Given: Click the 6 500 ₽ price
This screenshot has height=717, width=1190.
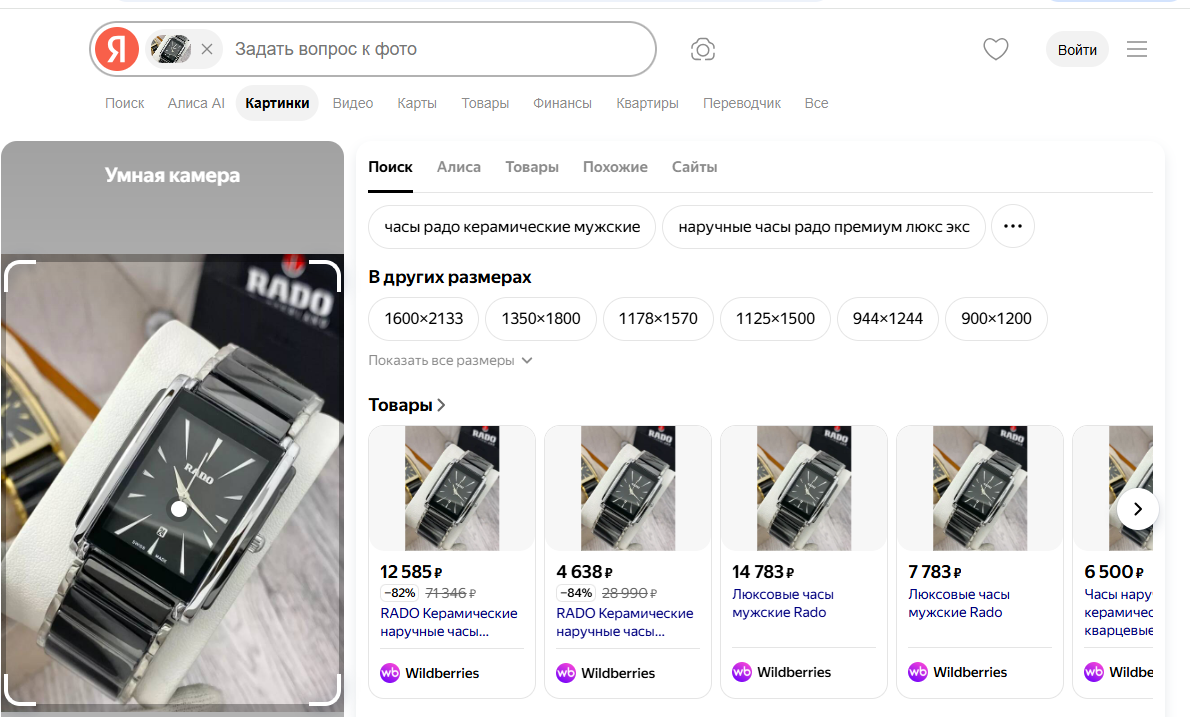Looking at the screenshot, I should [1114, 571].
